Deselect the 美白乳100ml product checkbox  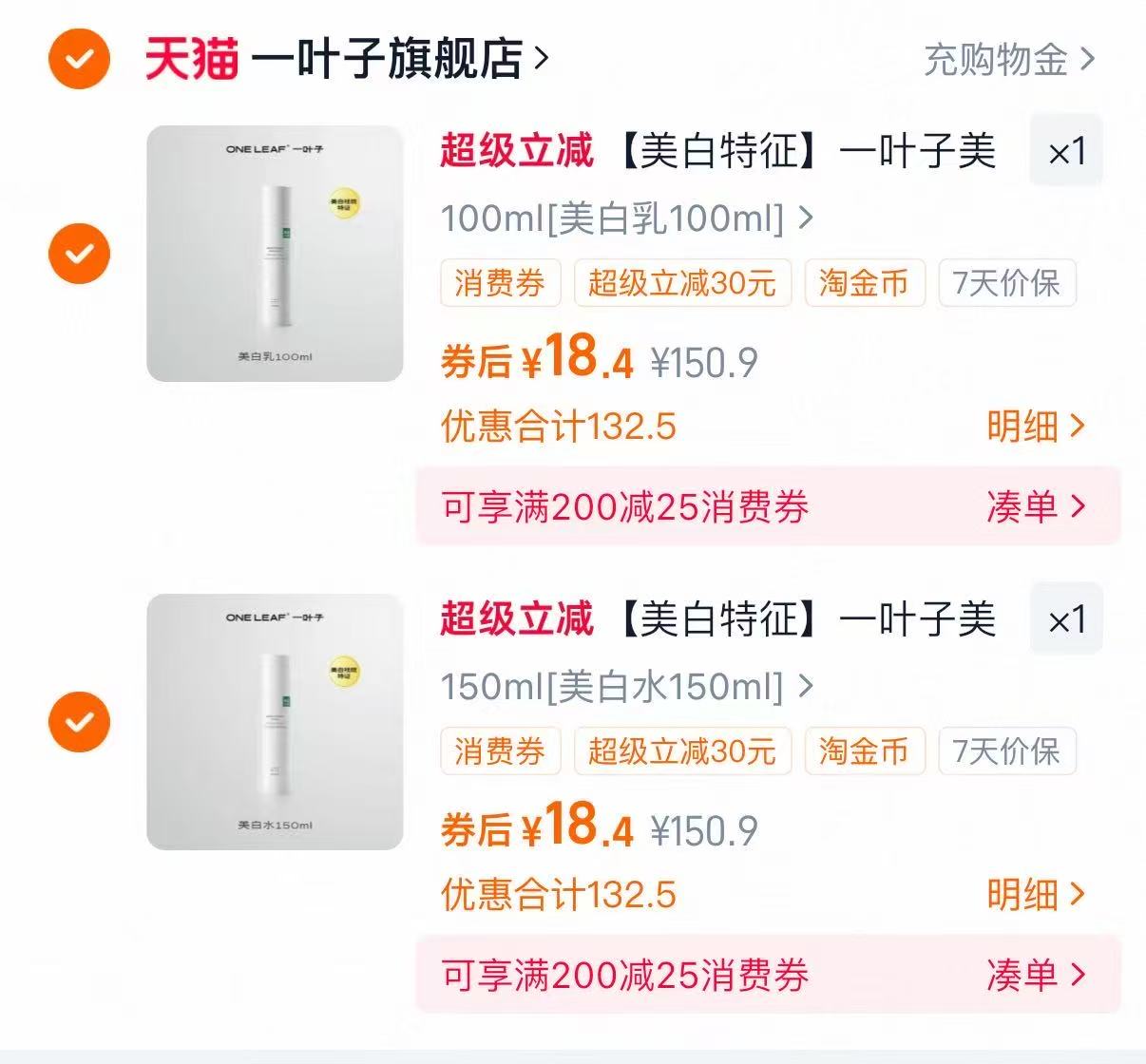79,254
